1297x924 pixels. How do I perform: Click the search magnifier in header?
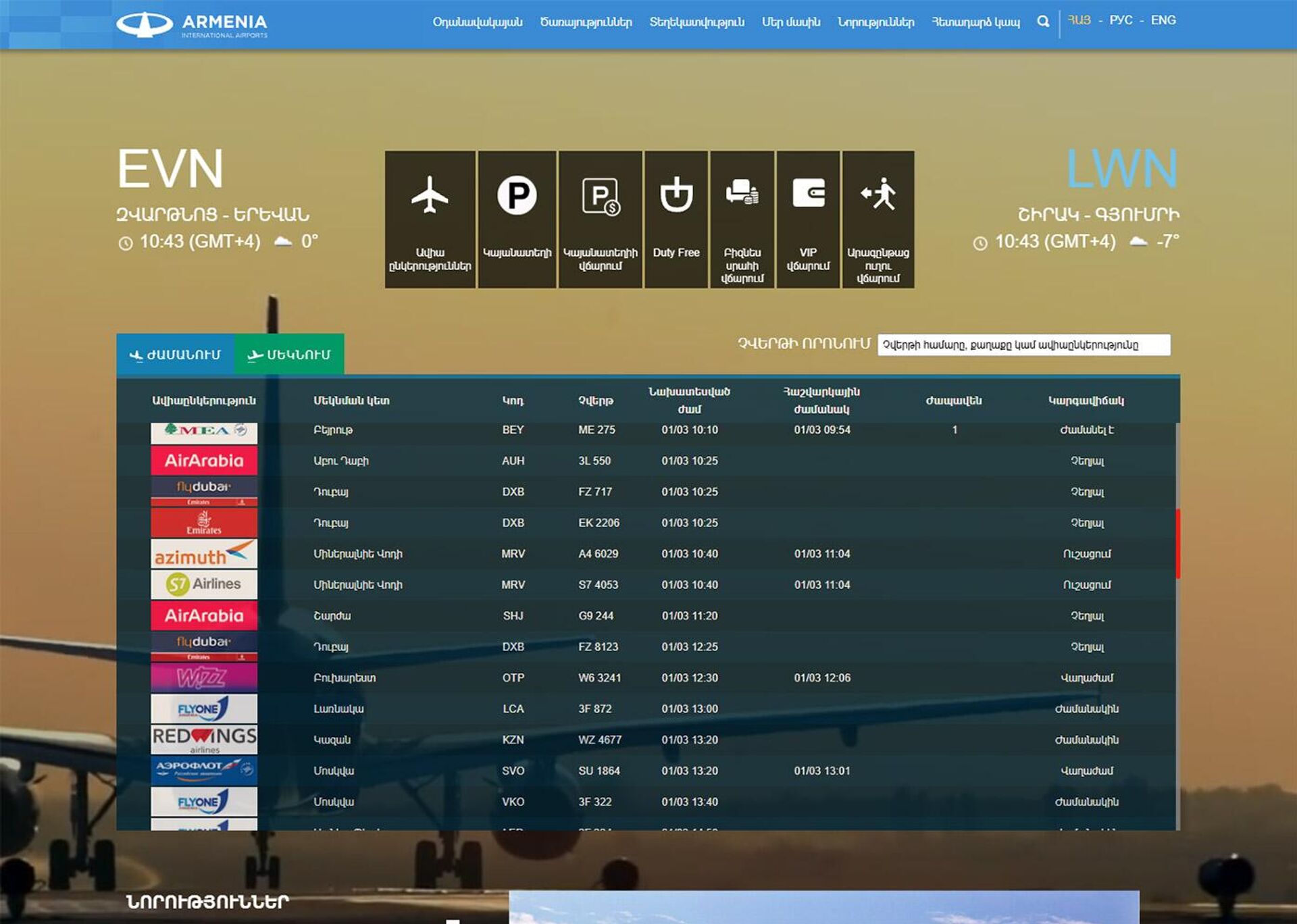coord(1043,22)
